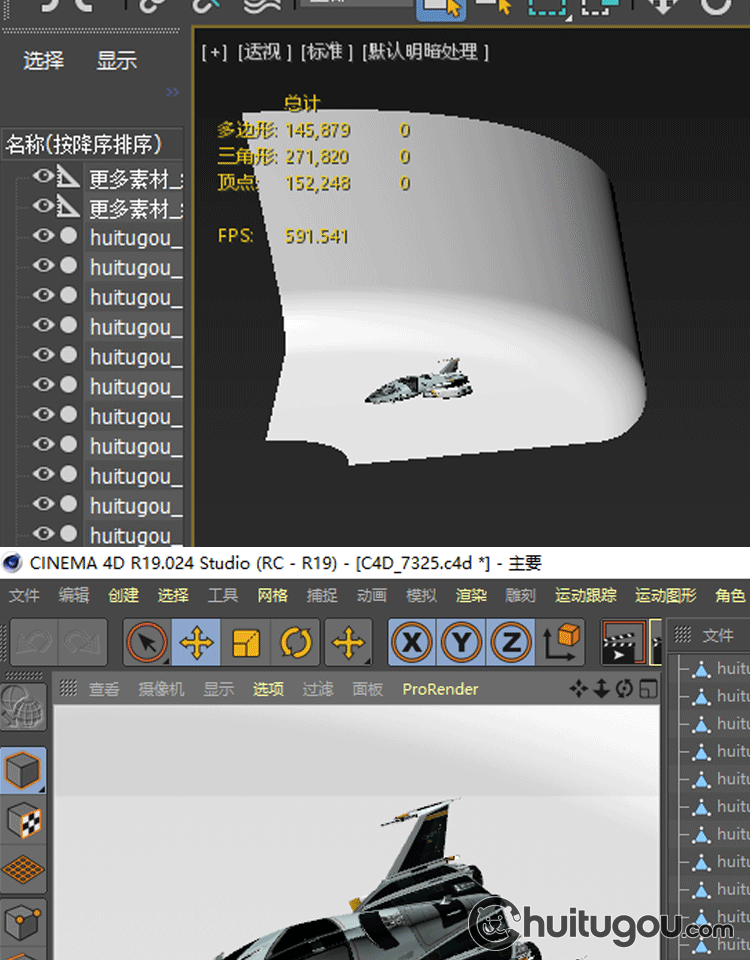Open the 运动图形 menu in Cinema 4D
The width and height of the screenshot is (750, 960).
pyautogui.click(x=666, y=595)
